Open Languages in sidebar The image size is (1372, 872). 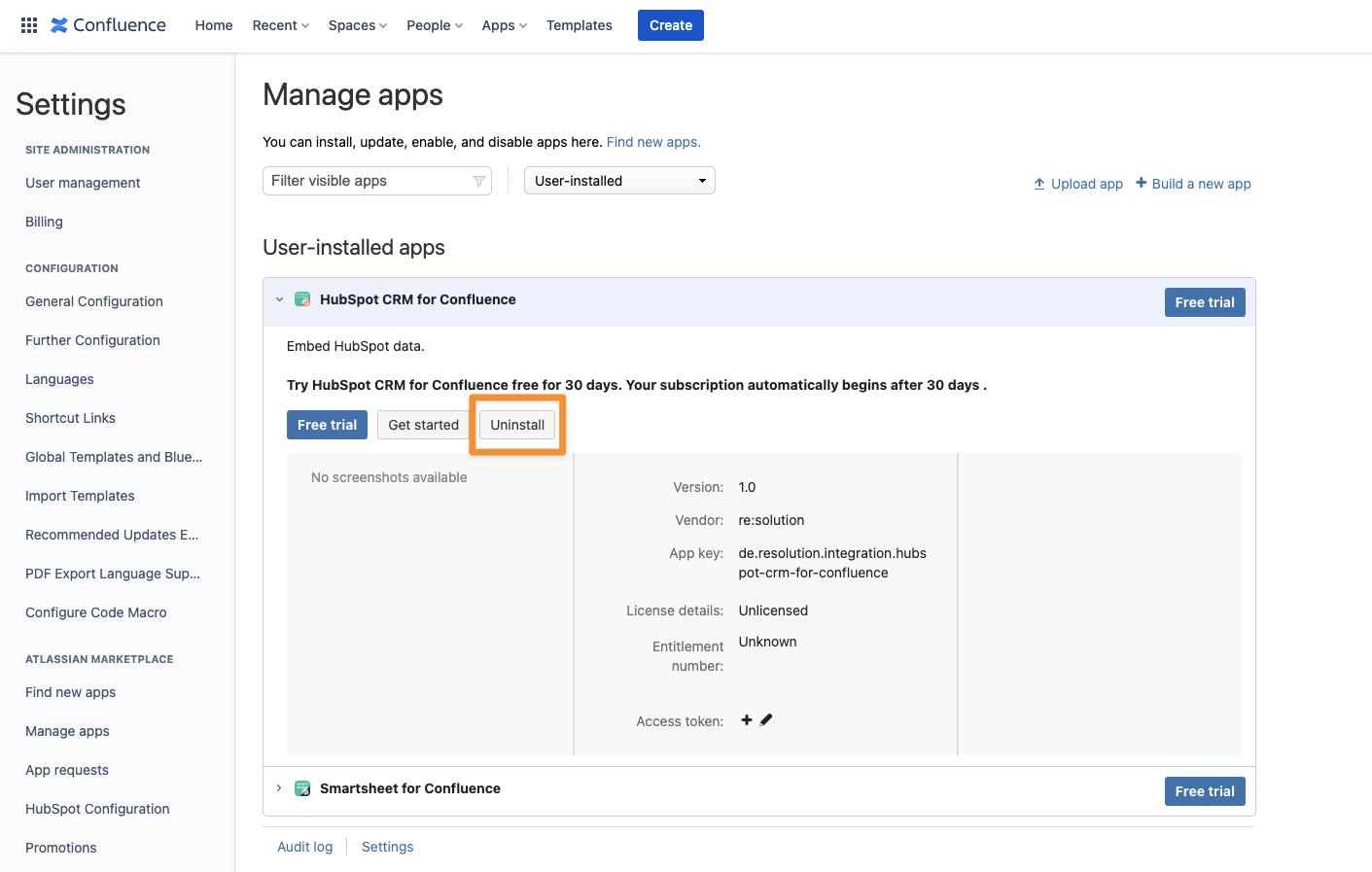click(59, 379)
